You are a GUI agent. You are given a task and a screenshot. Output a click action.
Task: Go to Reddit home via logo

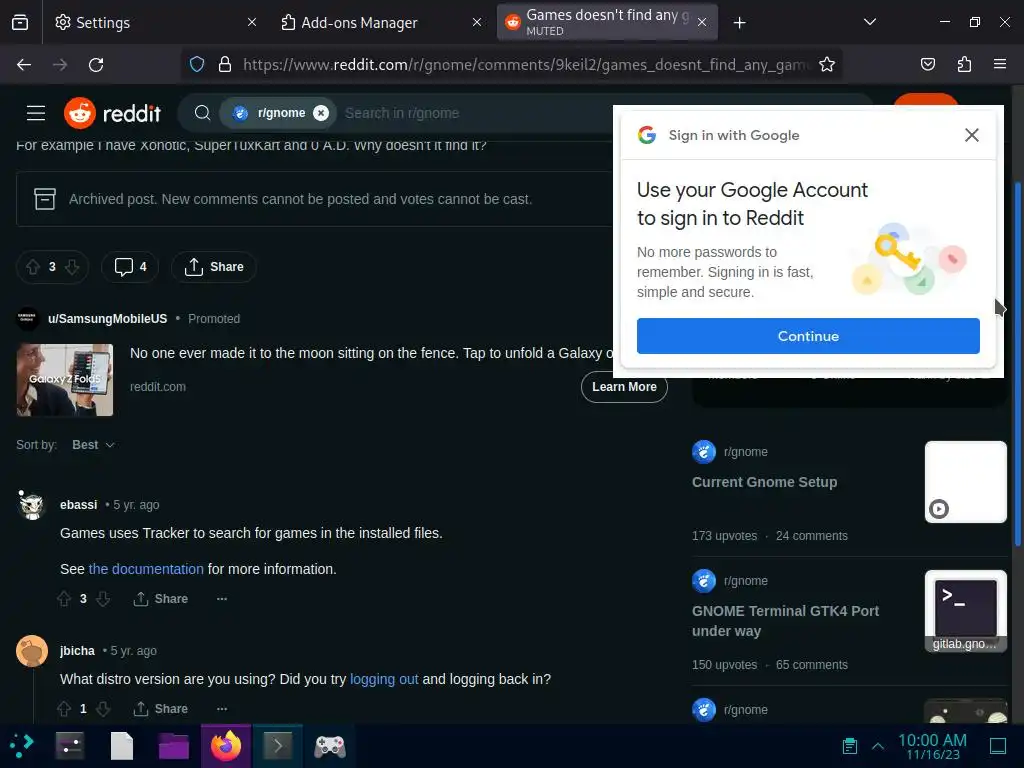112,113
